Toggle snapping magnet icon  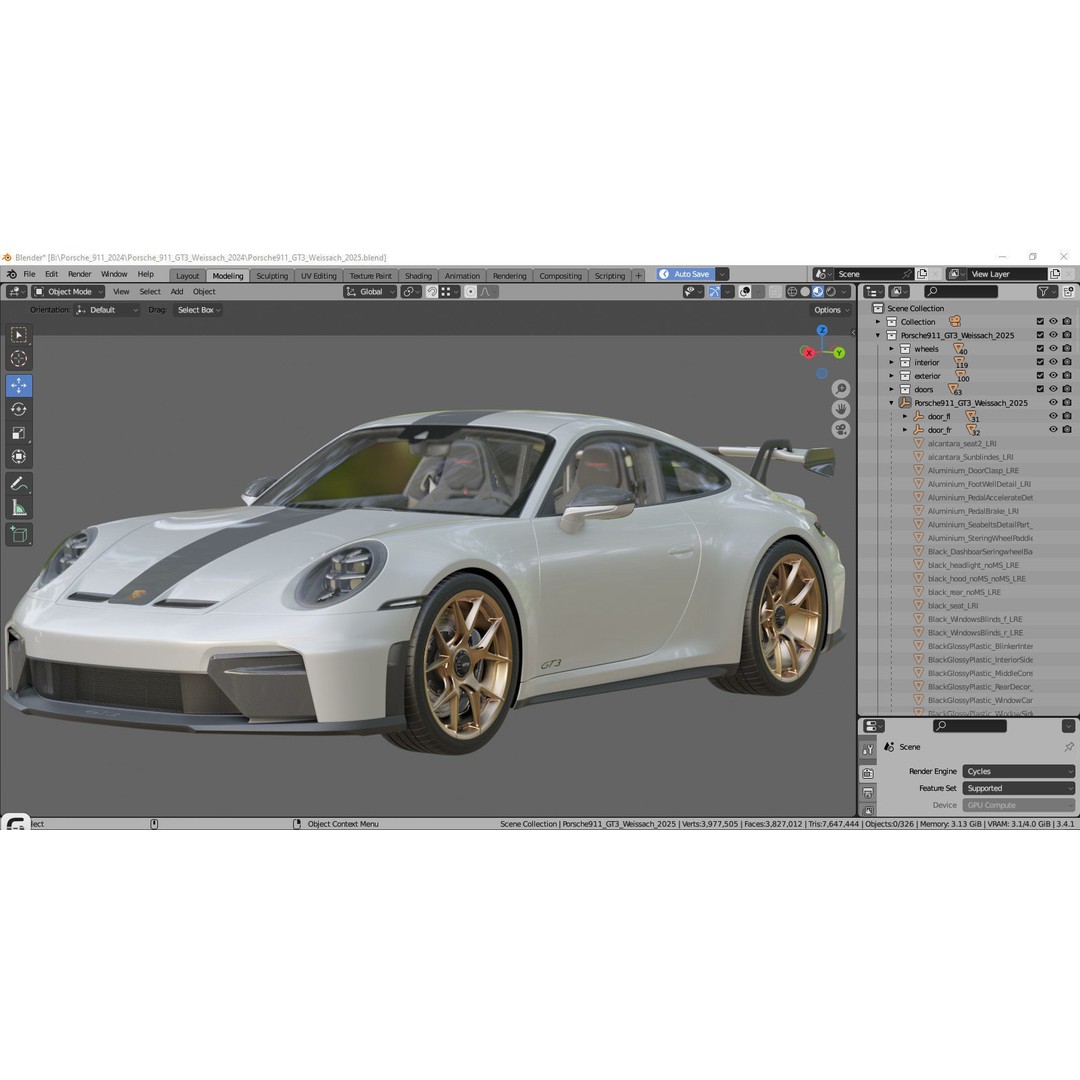coord(432,292)
